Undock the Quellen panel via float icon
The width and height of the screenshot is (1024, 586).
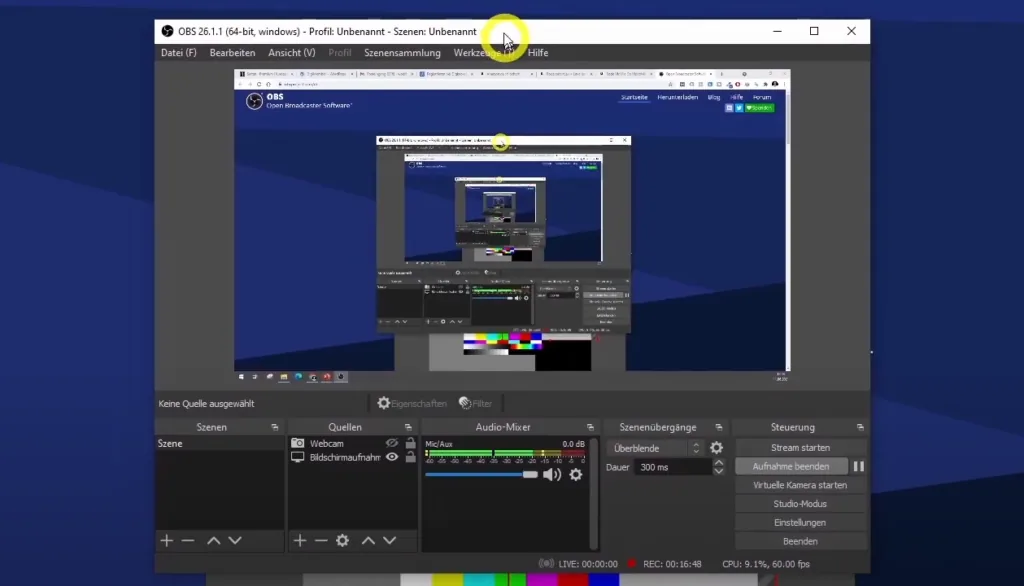pos(408,427)
